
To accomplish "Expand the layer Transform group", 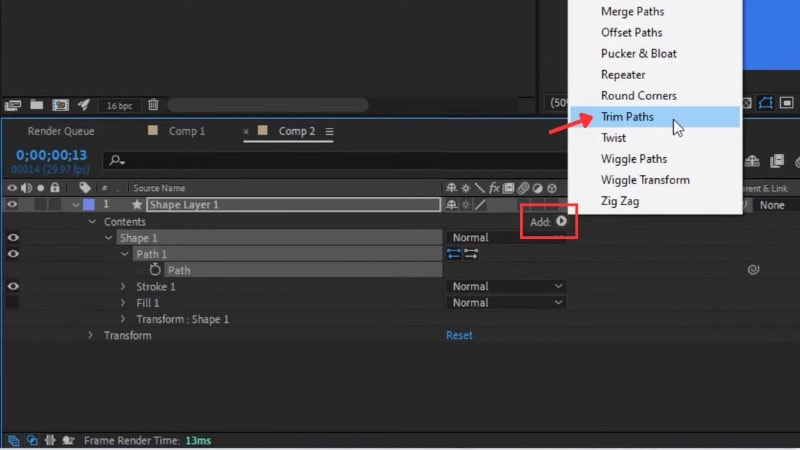I will [90, 336].
